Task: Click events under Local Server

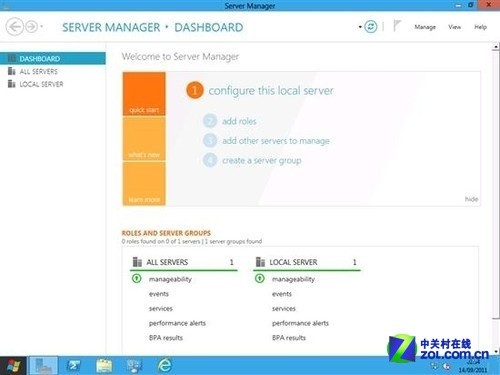Action: tap(282, 294)
